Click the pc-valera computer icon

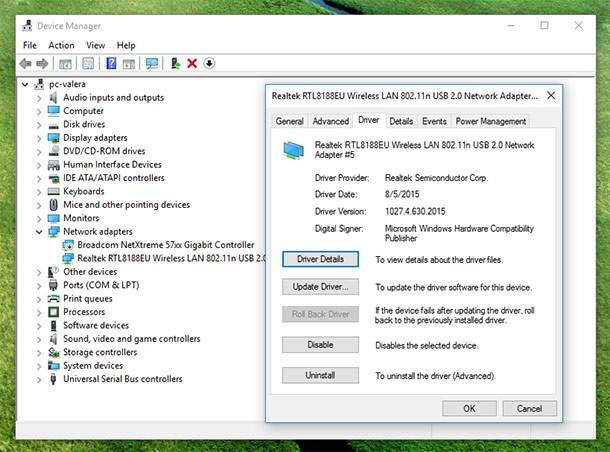click(39, 84)
